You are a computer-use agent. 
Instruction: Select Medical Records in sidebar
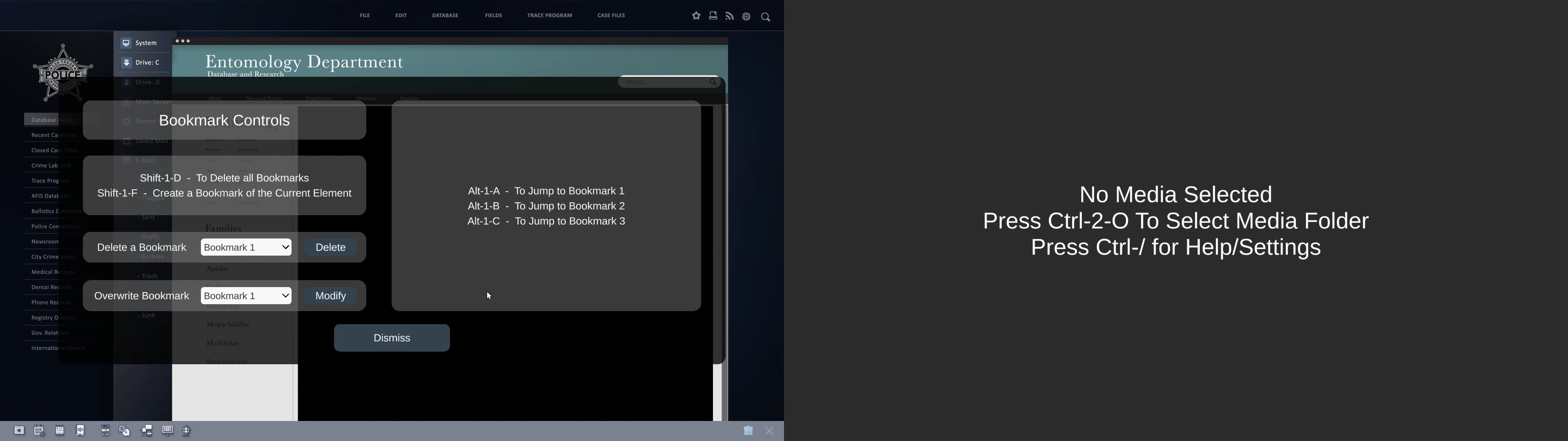click(x=53, y=272)
